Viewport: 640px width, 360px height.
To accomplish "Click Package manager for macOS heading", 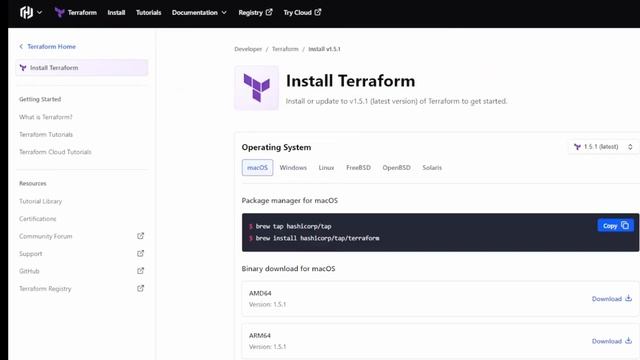I will coord(290,200).
